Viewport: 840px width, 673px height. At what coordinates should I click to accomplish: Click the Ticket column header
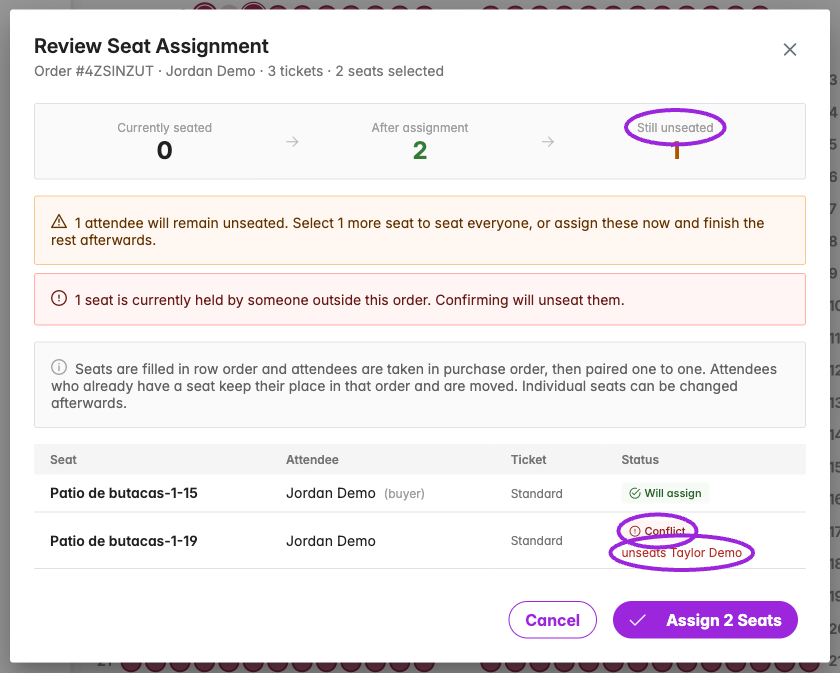(x=528, y=460)
